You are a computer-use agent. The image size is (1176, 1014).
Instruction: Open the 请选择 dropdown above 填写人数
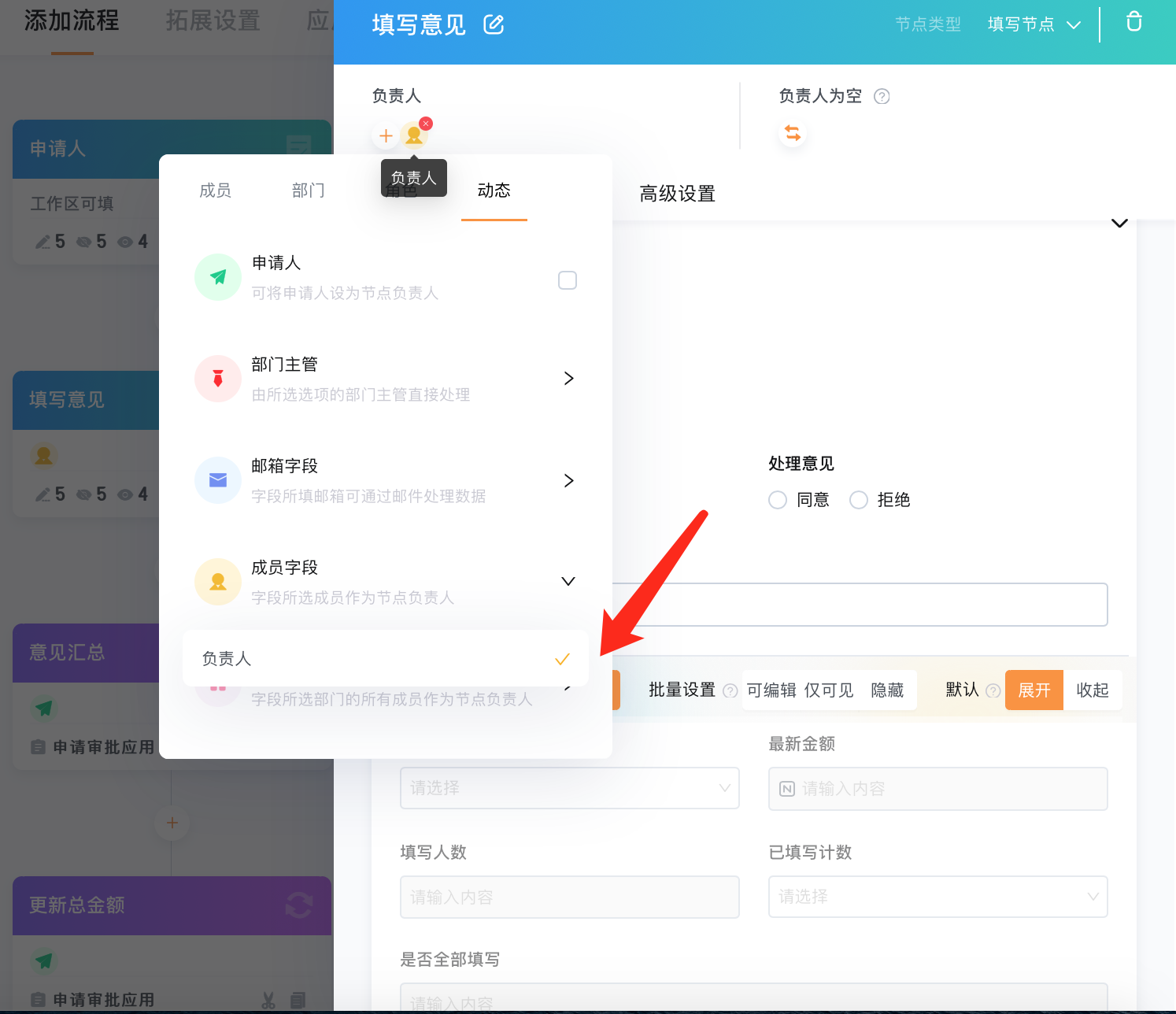pos(570,788)
